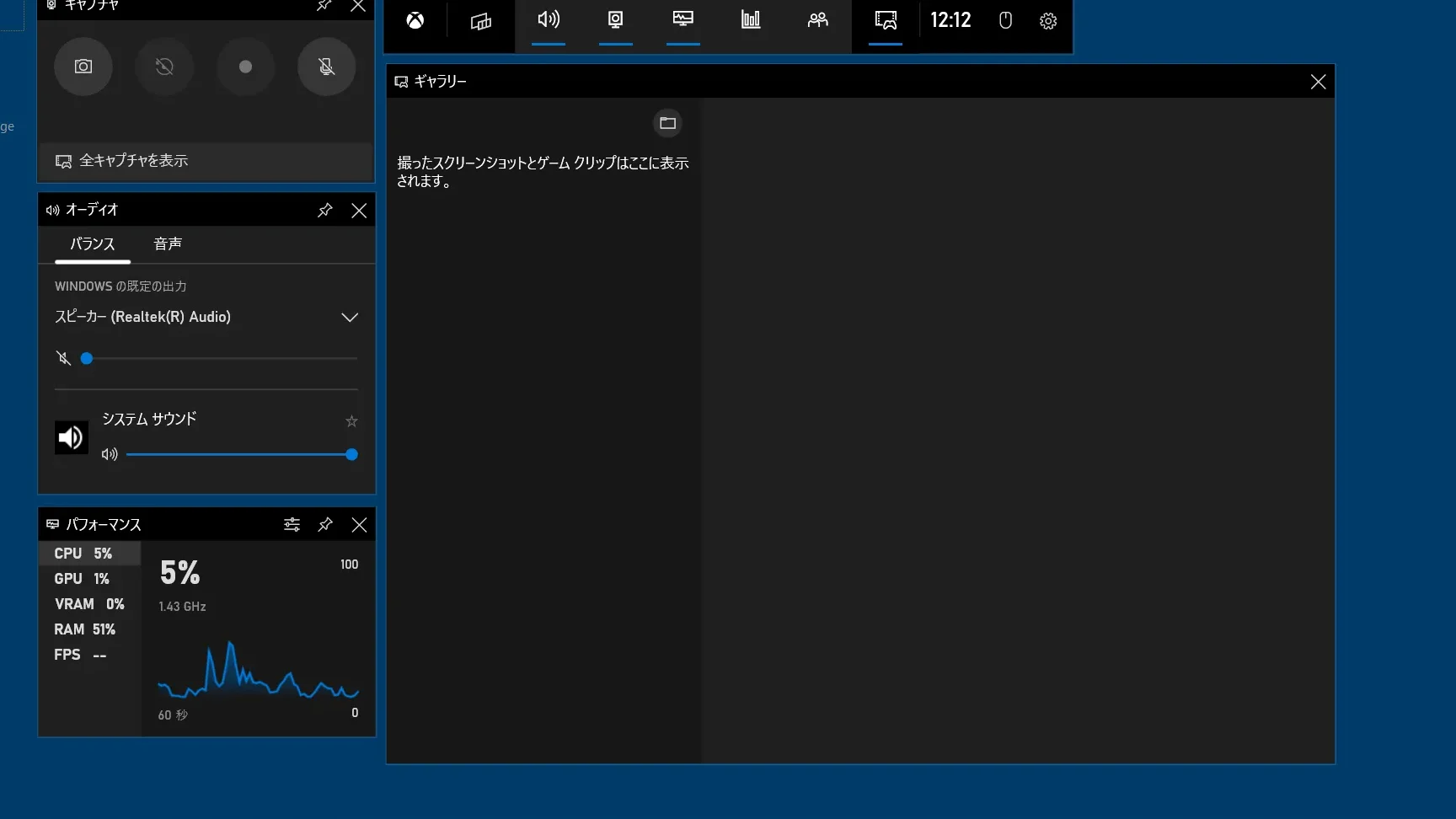Switch to the 音声 tab
The image size is (1456, 819).
point(169,244)
